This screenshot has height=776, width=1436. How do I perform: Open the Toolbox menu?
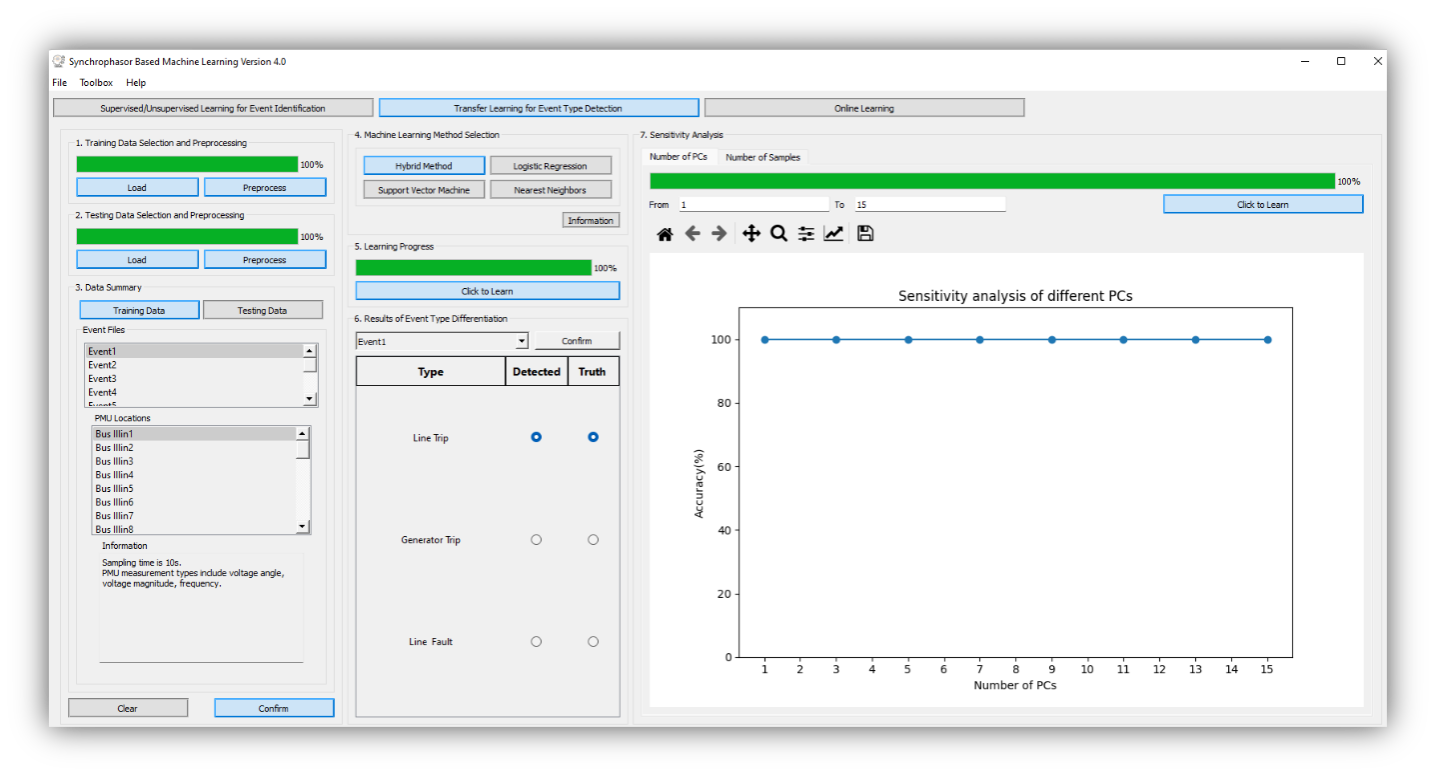96,83
